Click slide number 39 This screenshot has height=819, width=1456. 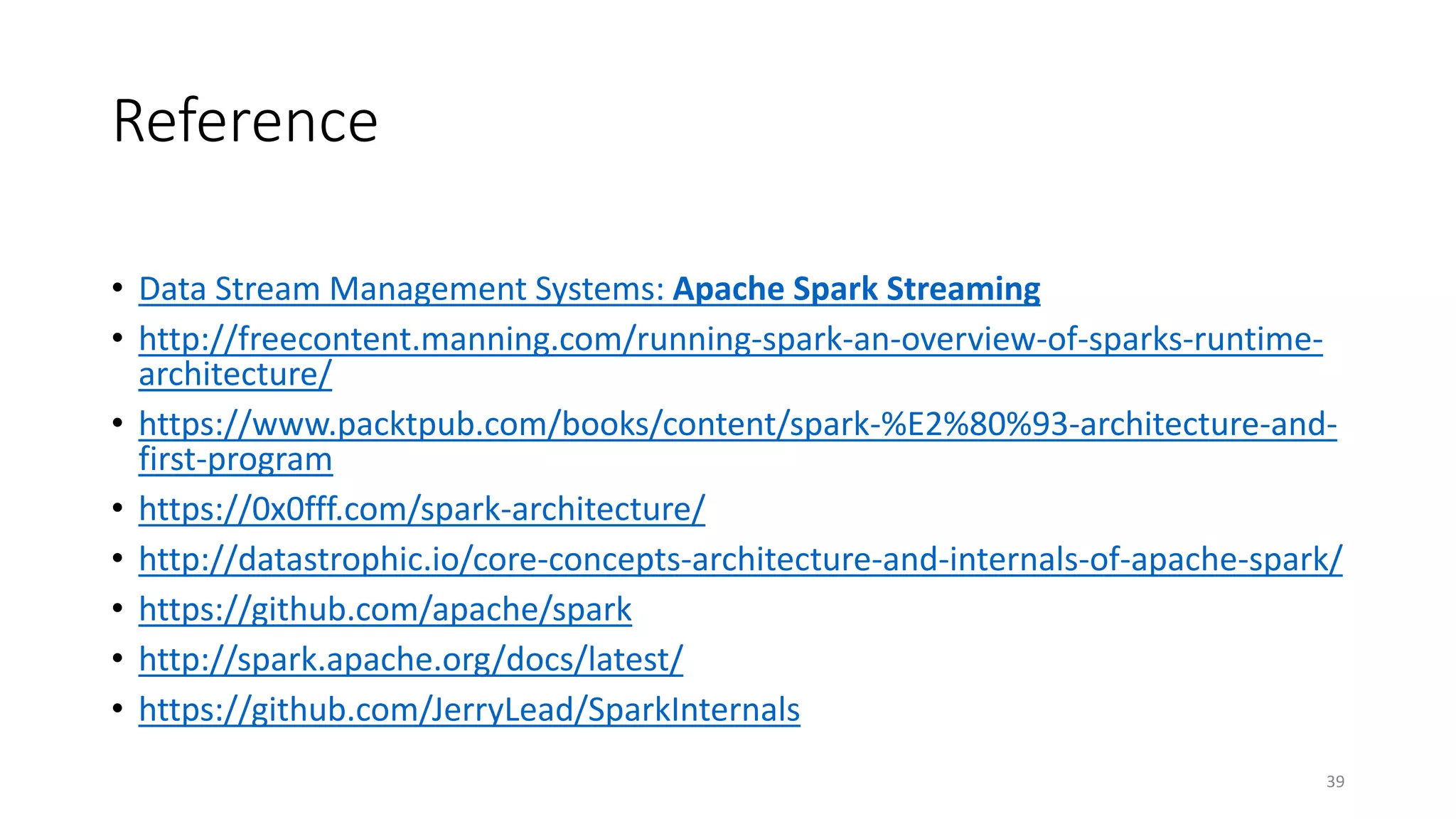click(1335, 781)
